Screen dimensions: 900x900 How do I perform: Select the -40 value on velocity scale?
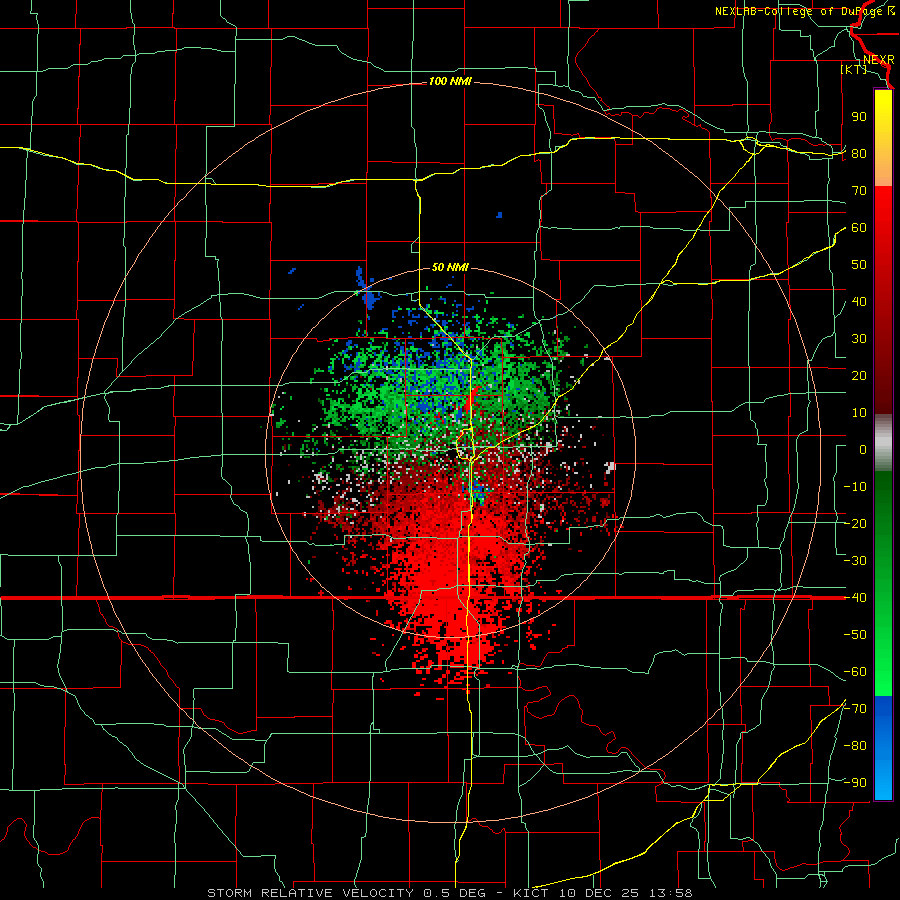click(x=855, y=598)
